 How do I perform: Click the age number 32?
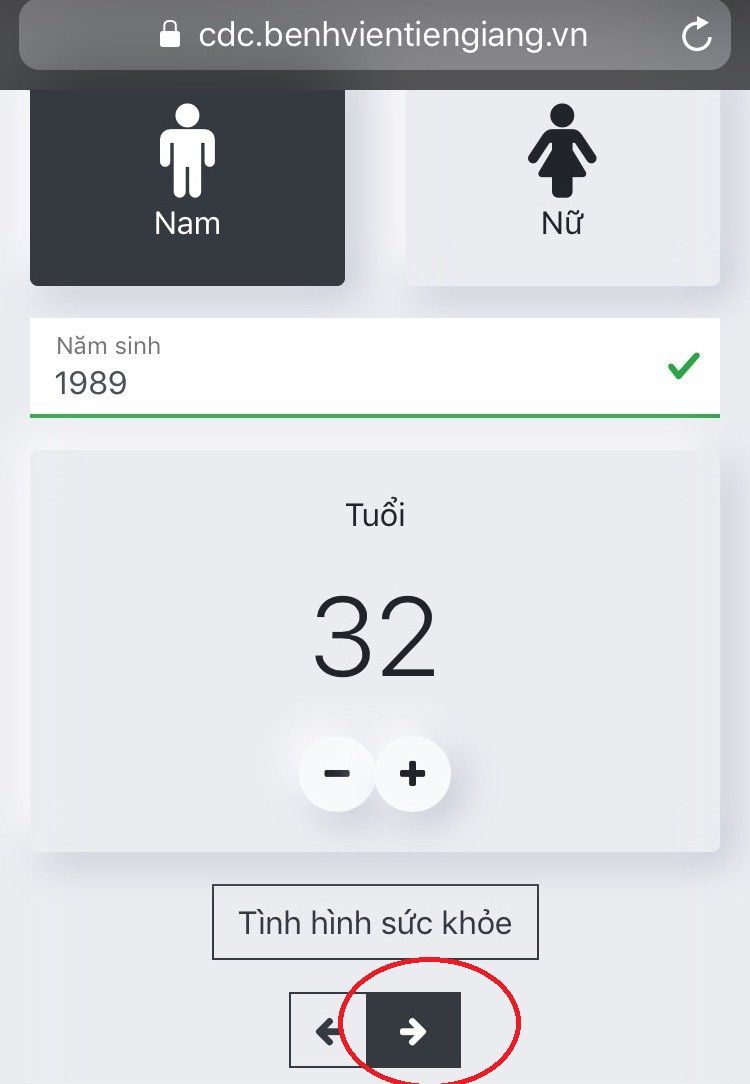pos(375,637)
